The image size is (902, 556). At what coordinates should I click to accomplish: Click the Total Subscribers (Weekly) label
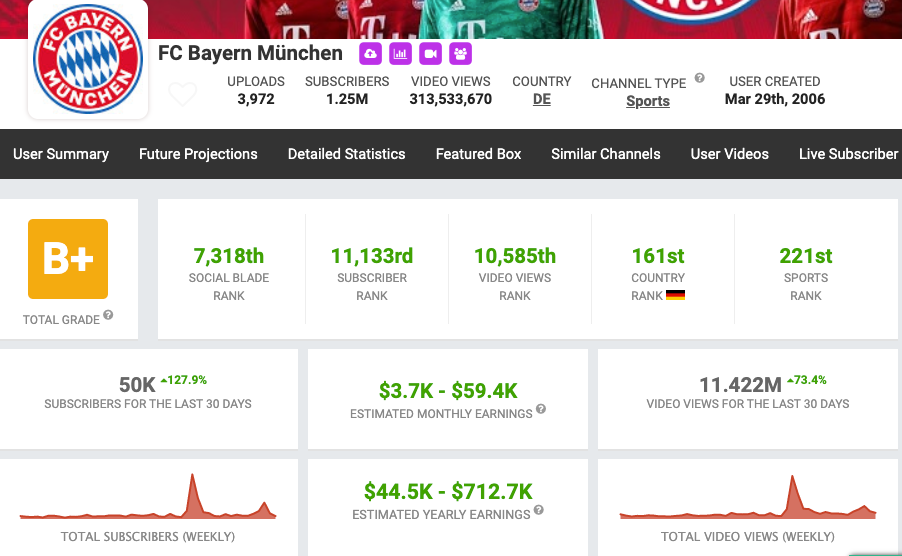(148, 537)
